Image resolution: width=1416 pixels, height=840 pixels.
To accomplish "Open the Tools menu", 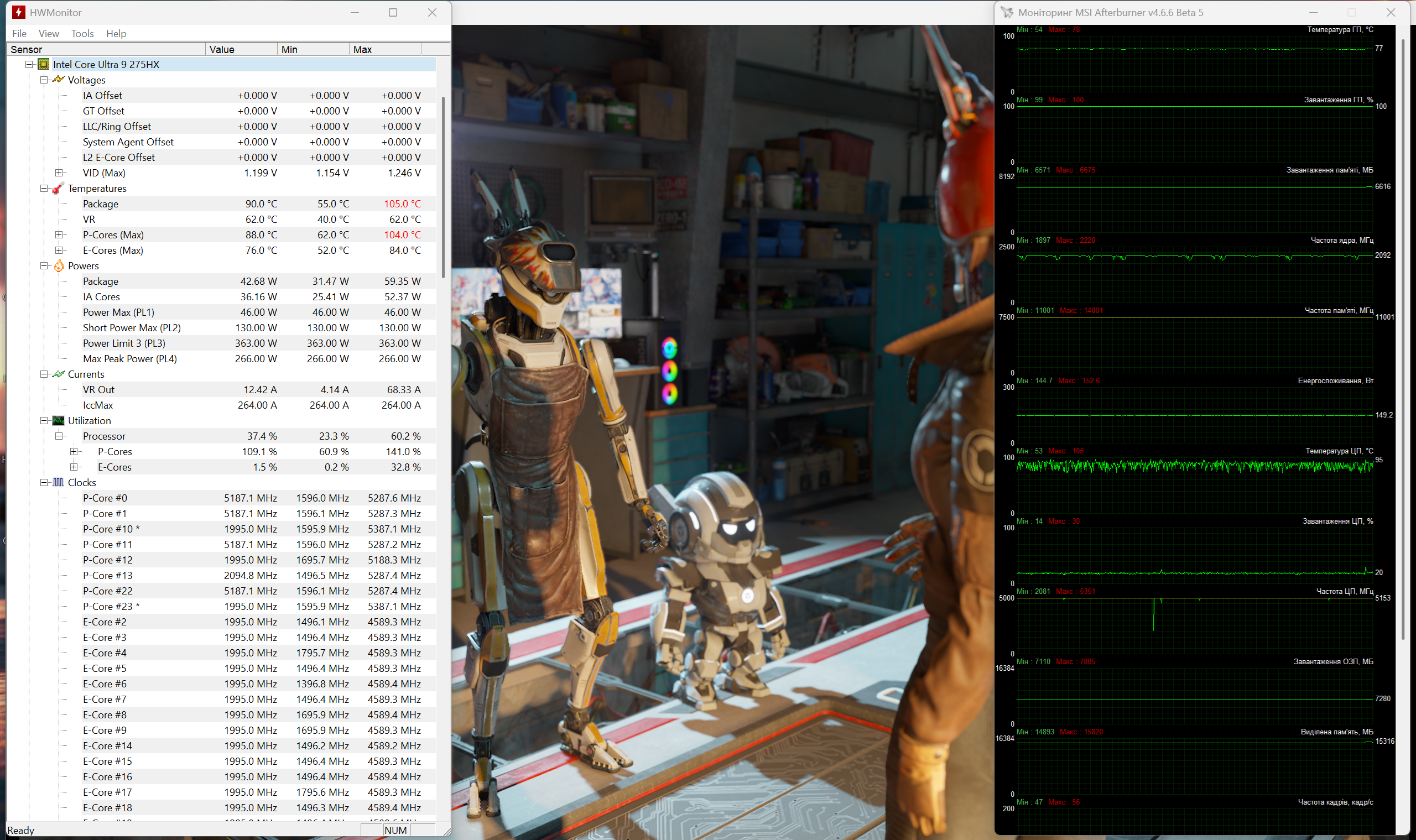I will tap(82, 33).
